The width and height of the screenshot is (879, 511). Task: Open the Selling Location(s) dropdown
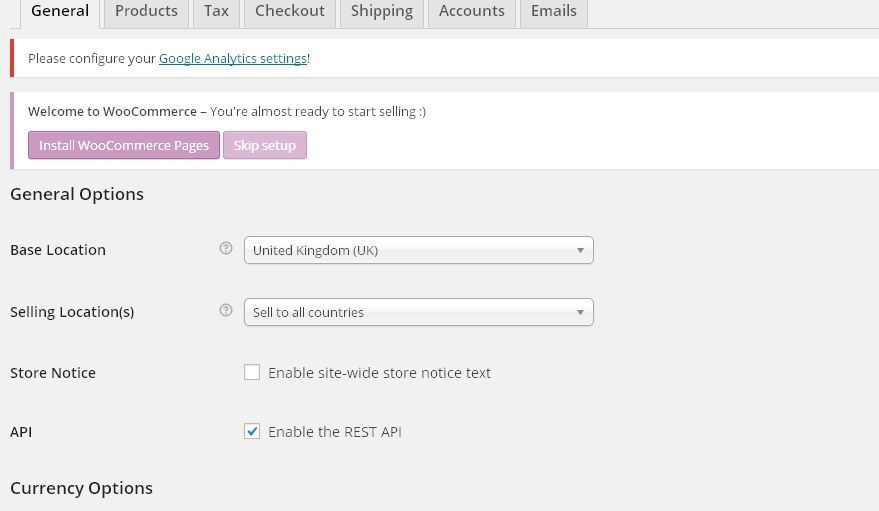(x=419, y=312)
